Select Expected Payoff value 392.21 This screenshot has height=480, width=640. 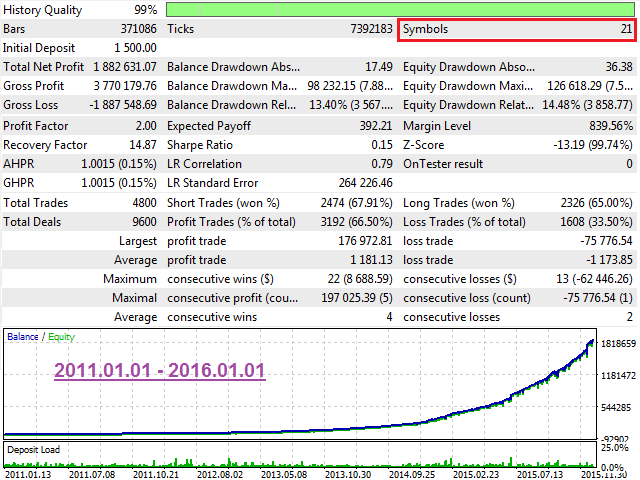click(x=376, y=126)
